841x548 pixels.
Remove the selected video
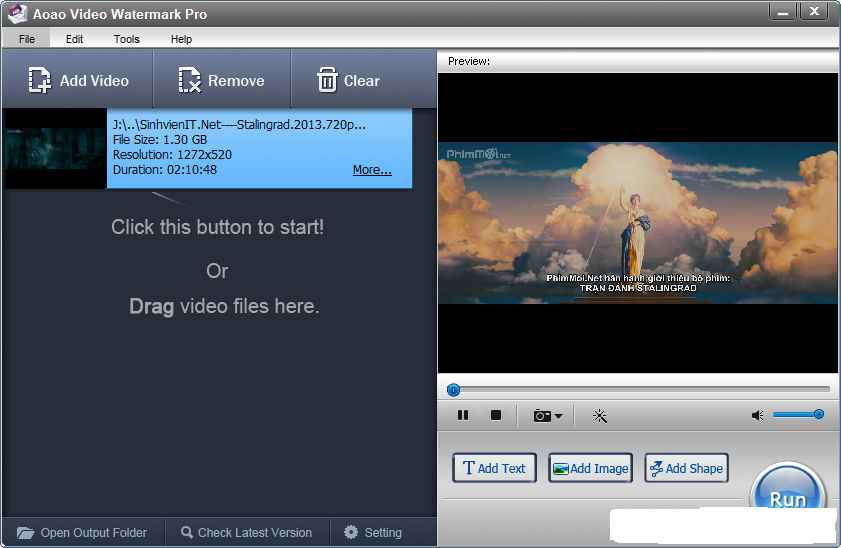222,80
